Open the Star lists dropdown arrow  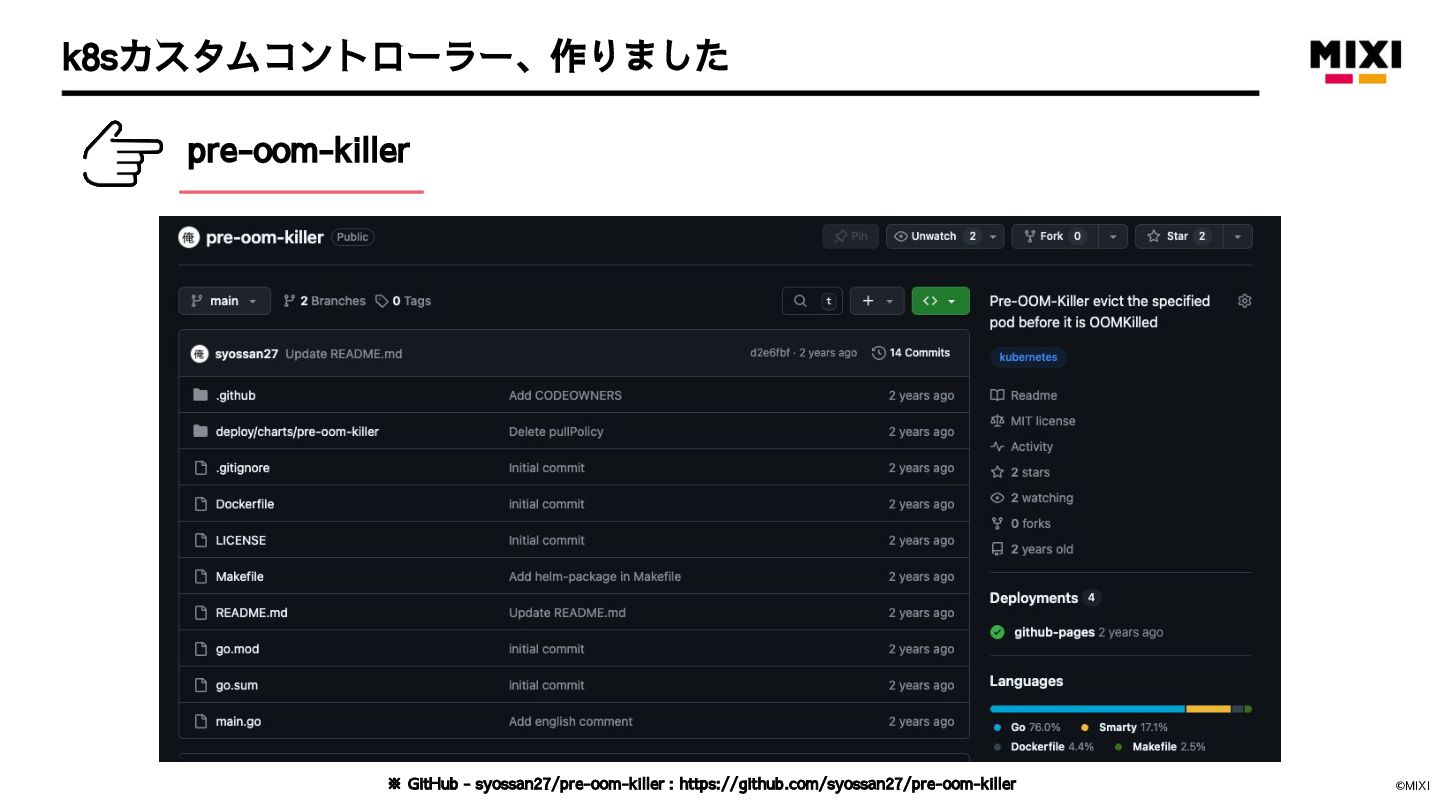click(1237, 236)
